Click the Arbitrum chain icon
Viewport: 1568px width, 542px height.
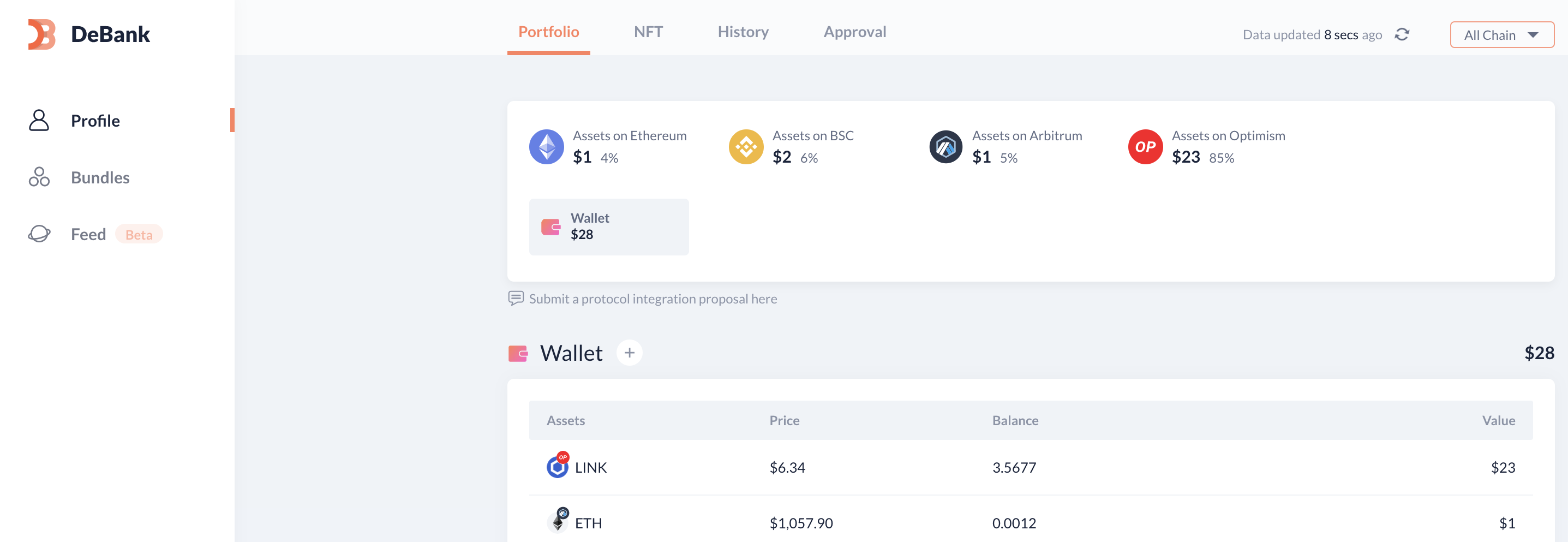click(x=945, y=147)
